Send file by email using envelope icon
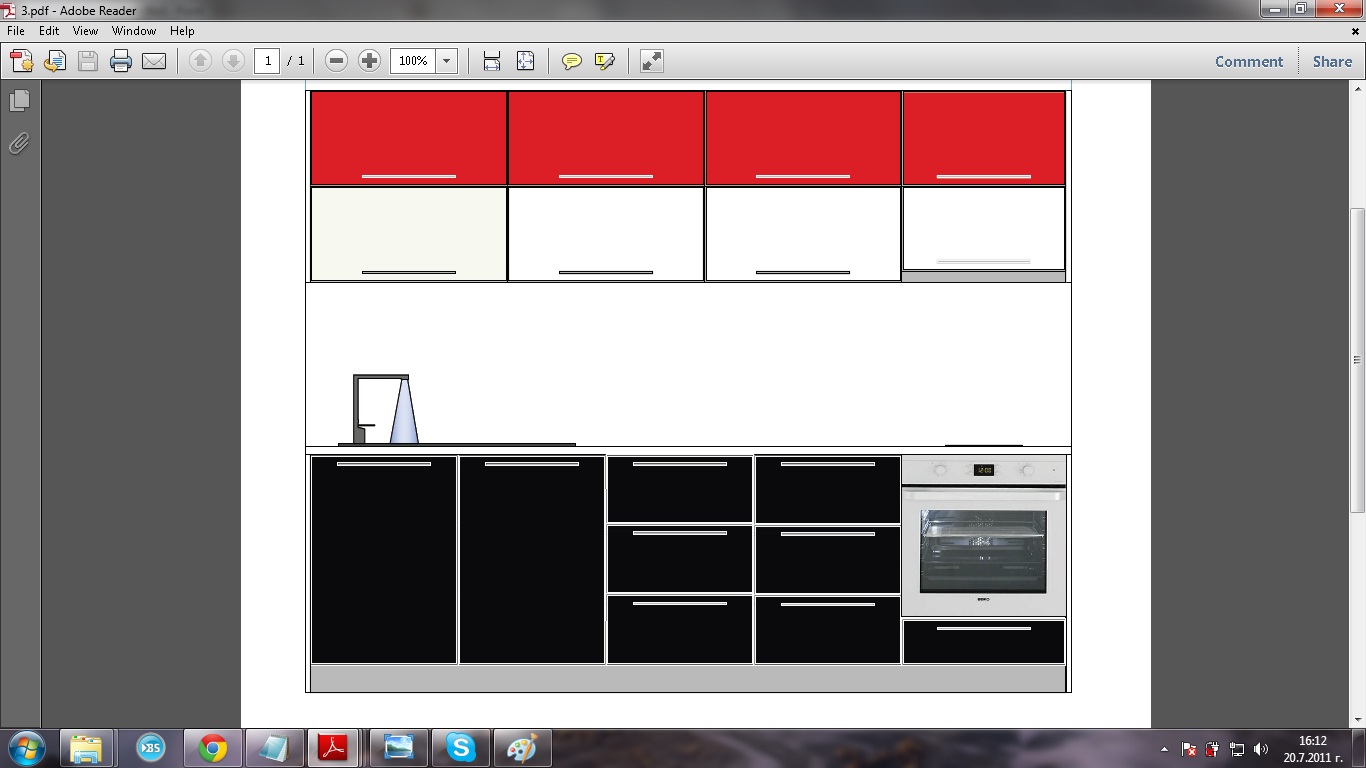 [x=154, y=61]
